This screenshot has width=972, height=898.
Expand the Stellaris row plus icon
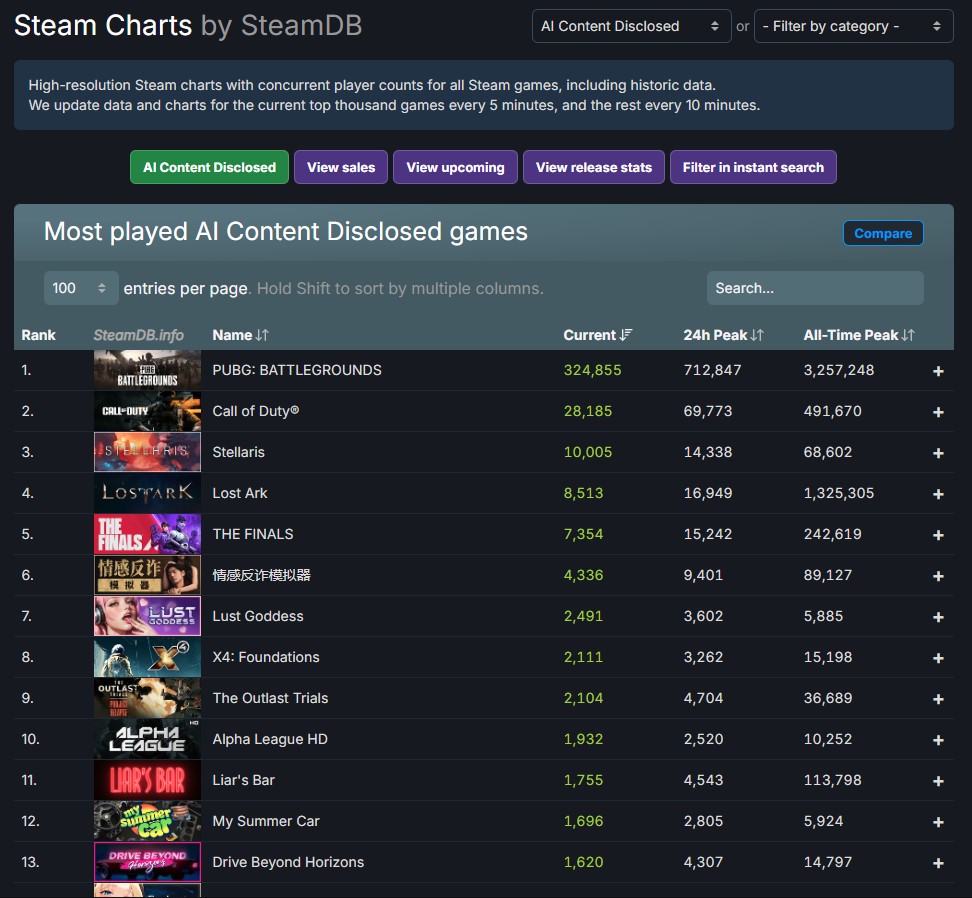click(x=938, y=453)
